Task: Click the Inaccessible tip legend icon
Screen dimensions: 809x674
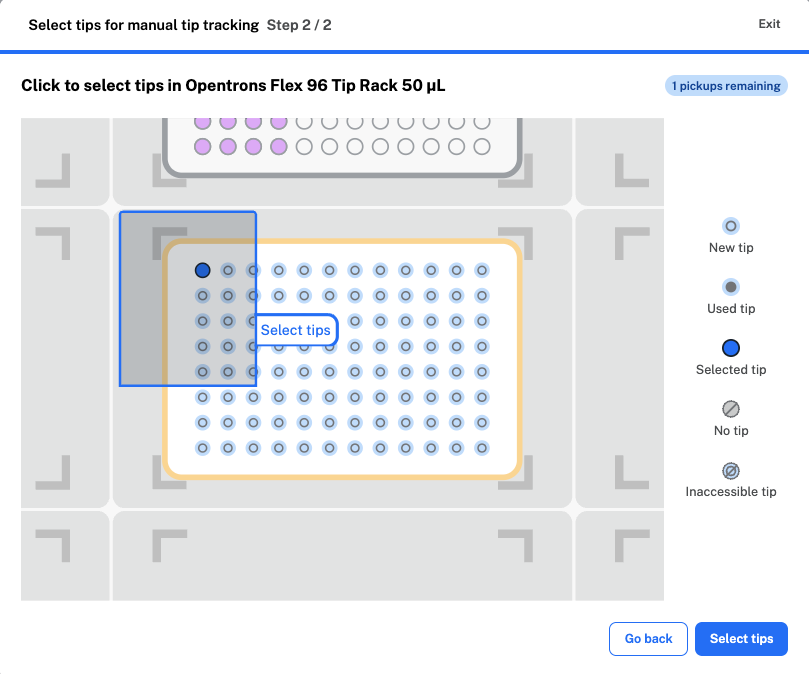Action: pyautogui.click(x=731, y=470)
